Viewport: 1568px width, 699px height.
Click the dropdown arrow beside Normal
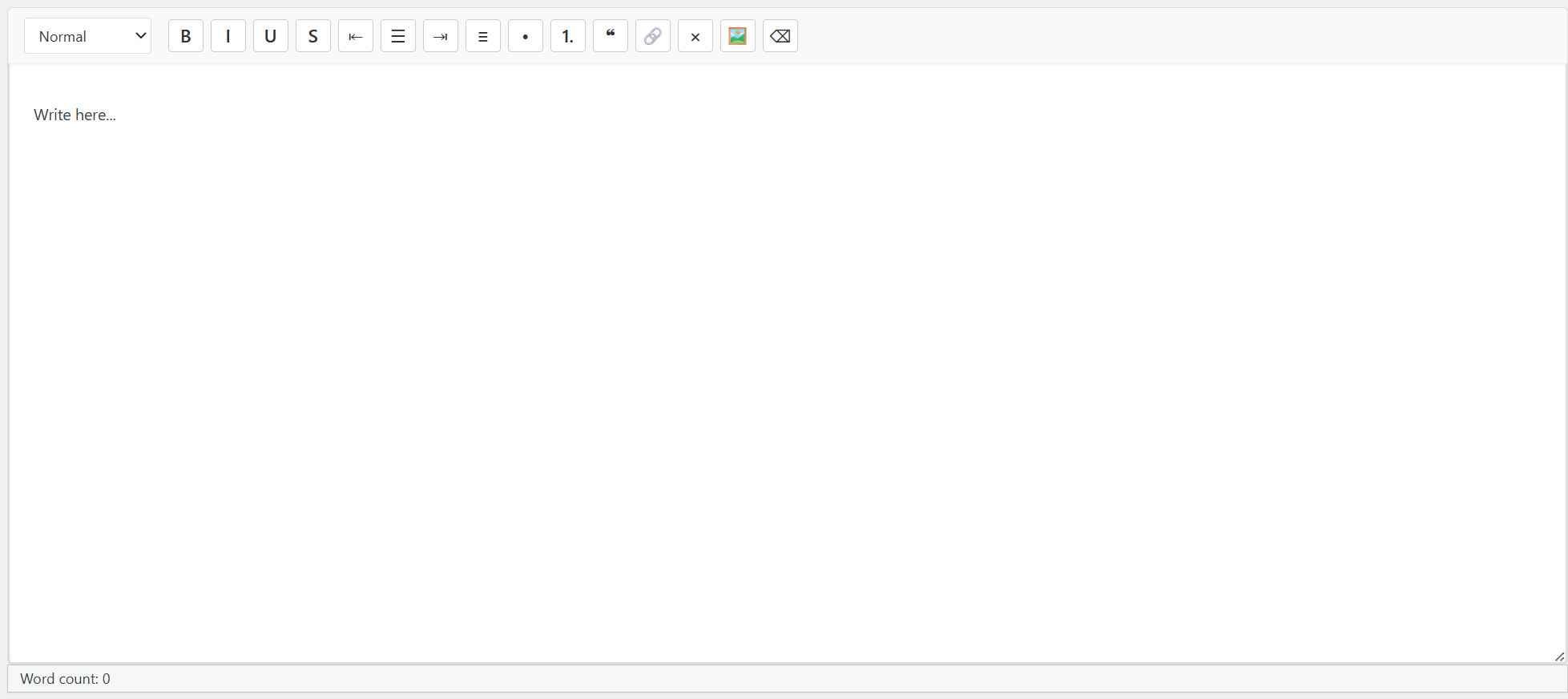(x=140, y=36)
